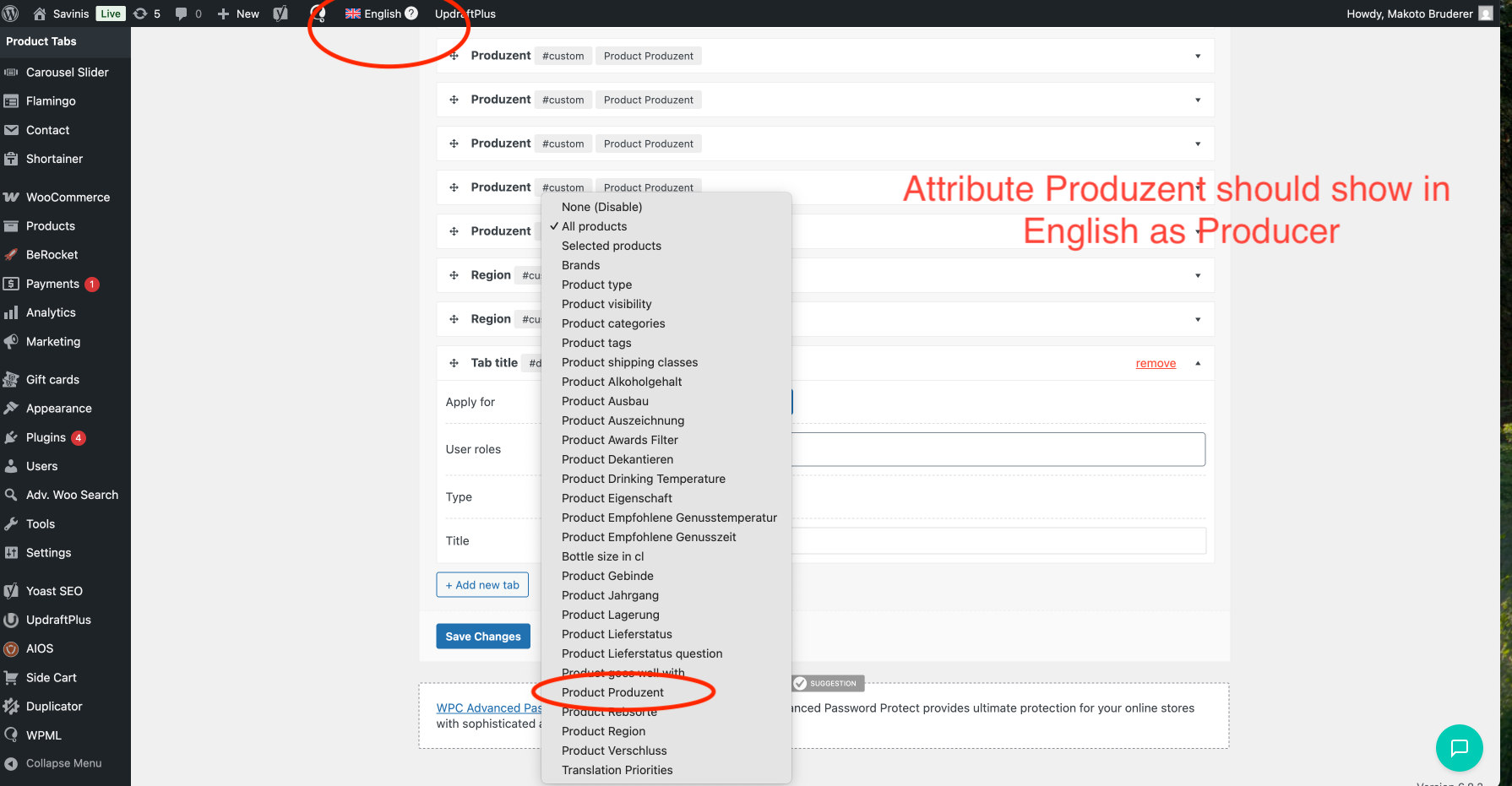Viewport: 1512px width, 786px height.
Task: Expand the first Produzent tab row arrow
Action: pos(1197,57)
